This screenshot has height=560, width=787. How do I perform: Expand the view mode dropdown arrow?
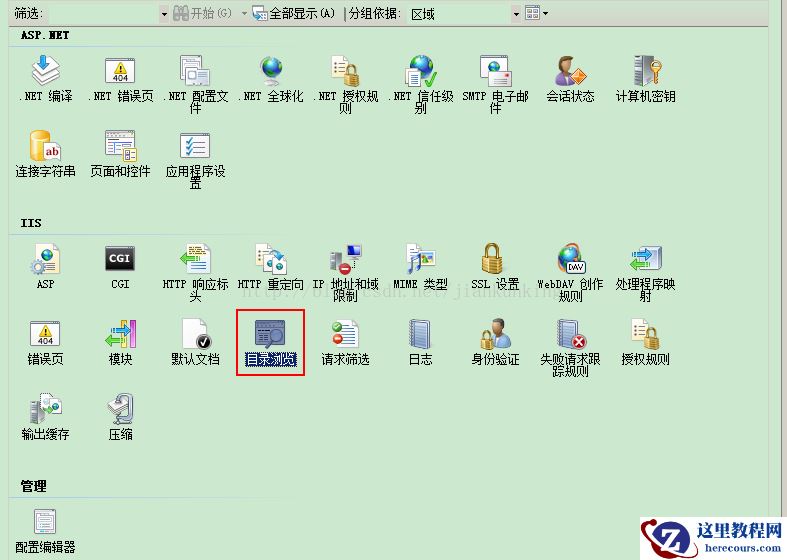[546, 14]
